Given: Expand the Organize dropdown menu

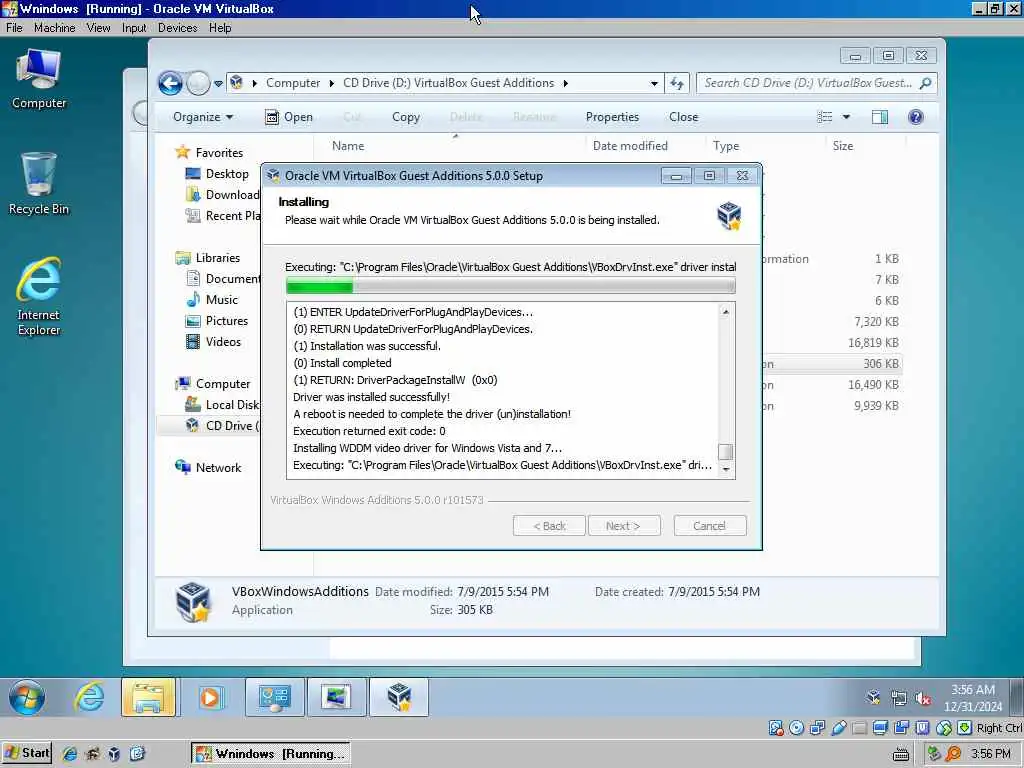Looking at the screenshot, I should [202, 117].
